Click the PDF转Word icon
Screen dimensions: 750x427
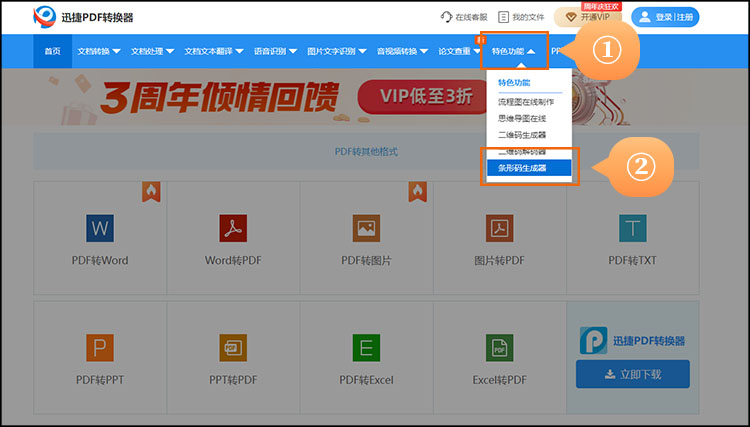tap(100, 228)
